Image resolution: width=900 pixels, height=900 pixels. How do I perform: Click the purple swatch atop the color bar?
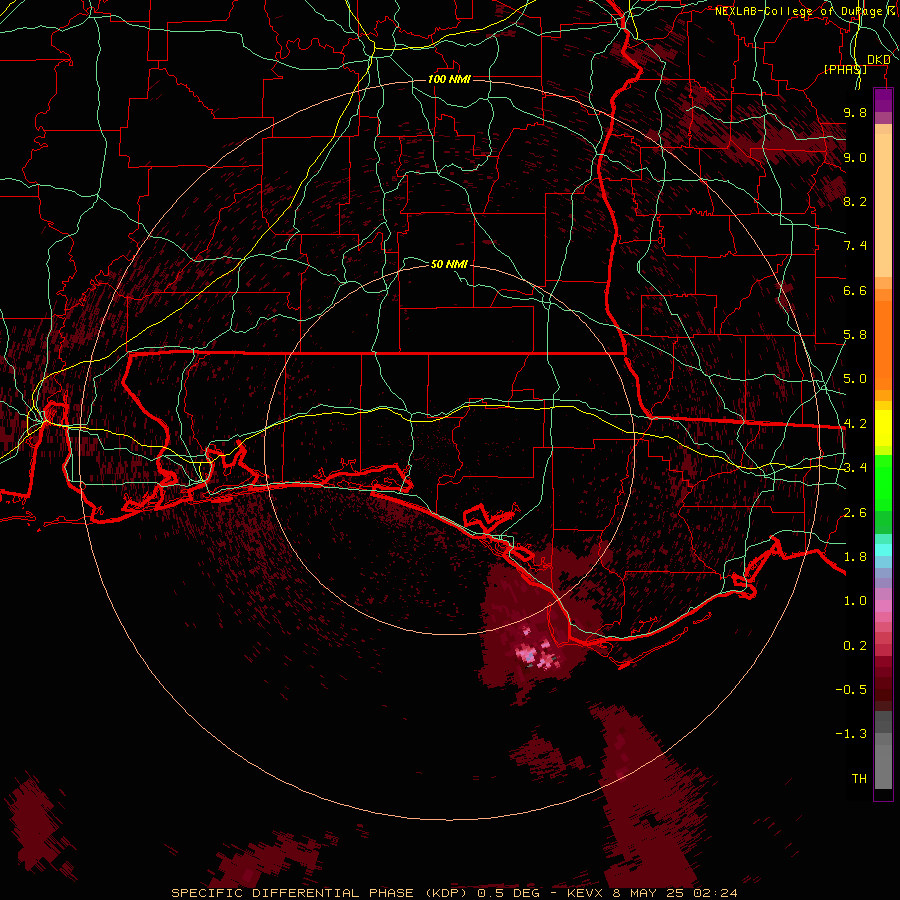coord(883,100)
